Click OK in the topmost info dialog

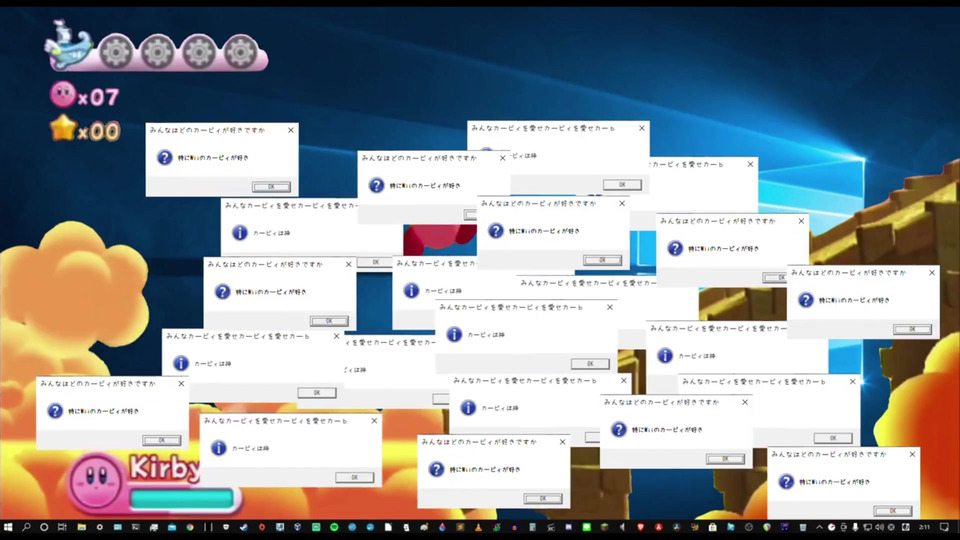coord(622,184)
